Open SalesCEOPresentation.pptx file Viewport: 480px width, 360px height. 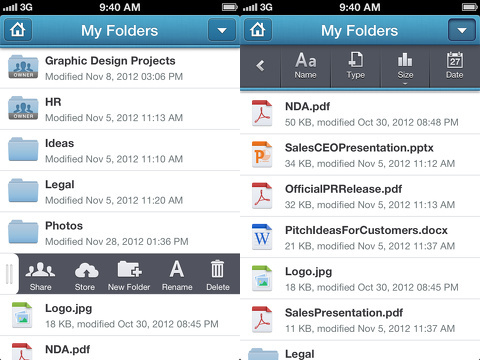coord(360,155)
